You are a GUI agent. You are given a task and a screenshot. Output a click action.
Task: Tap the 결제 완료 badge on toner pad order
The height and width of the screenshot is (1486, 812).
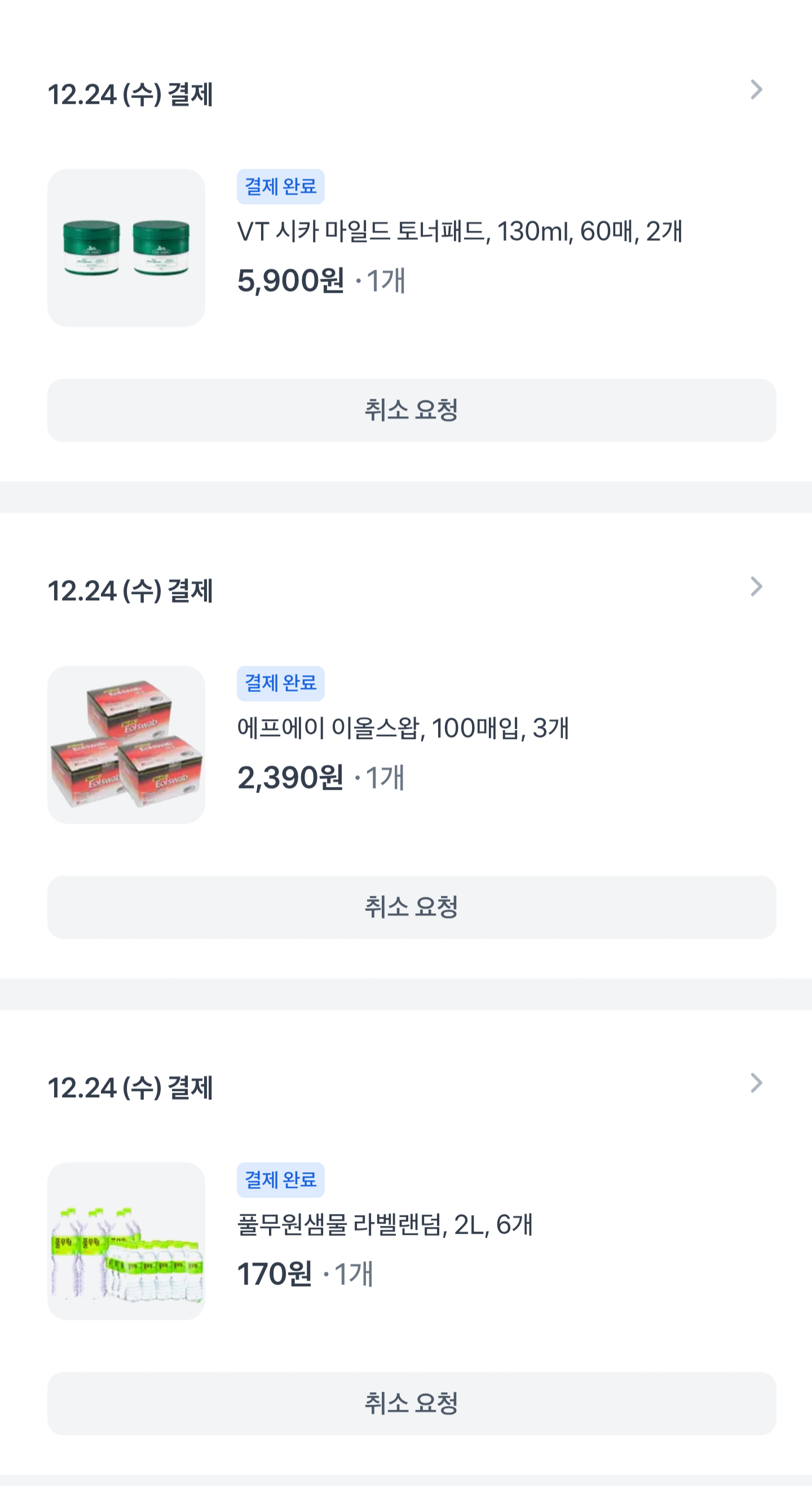tap(280, 186)
